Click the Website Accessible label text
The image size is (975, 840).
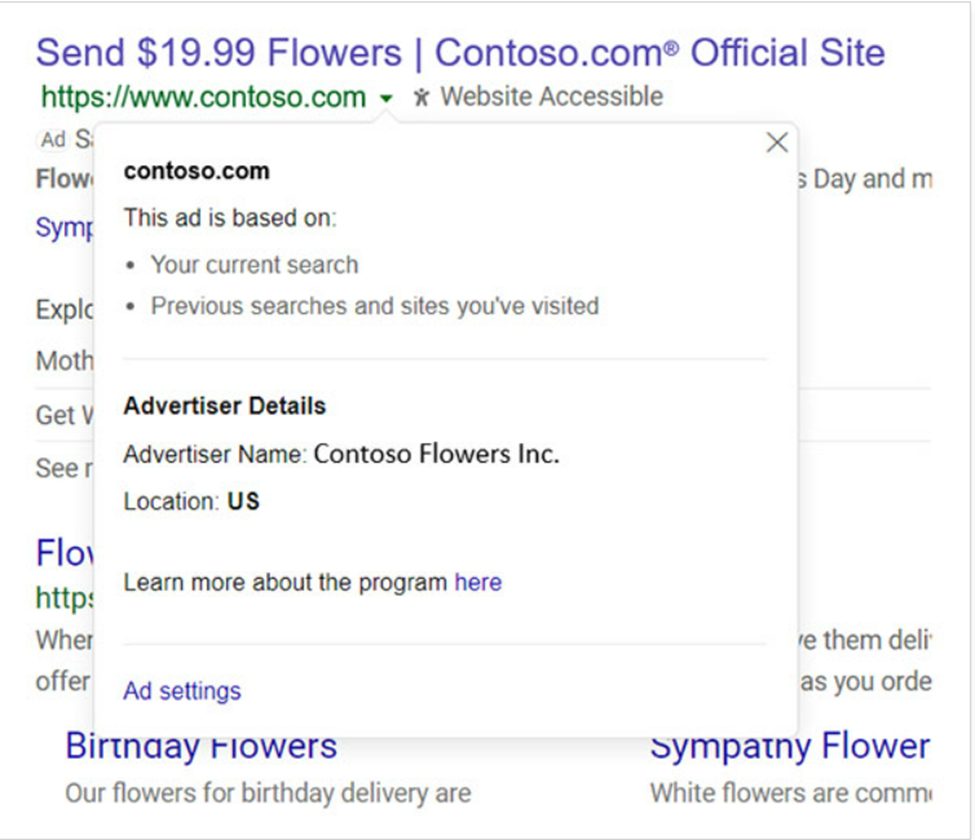(x=551, y=97)
